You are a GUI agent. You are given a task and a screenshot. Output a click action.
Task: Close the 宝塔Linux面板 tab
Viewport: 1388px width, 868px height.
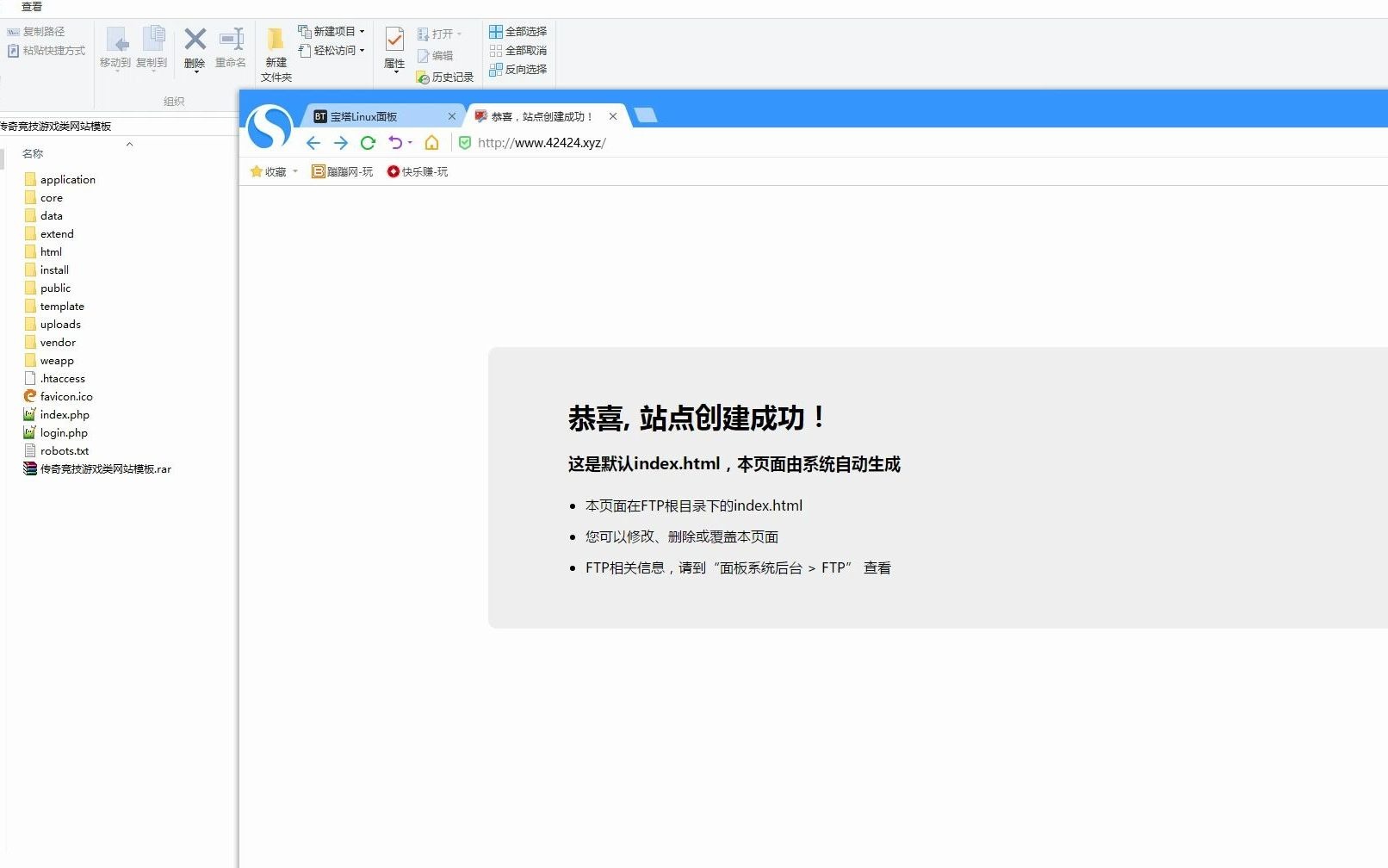452,116
